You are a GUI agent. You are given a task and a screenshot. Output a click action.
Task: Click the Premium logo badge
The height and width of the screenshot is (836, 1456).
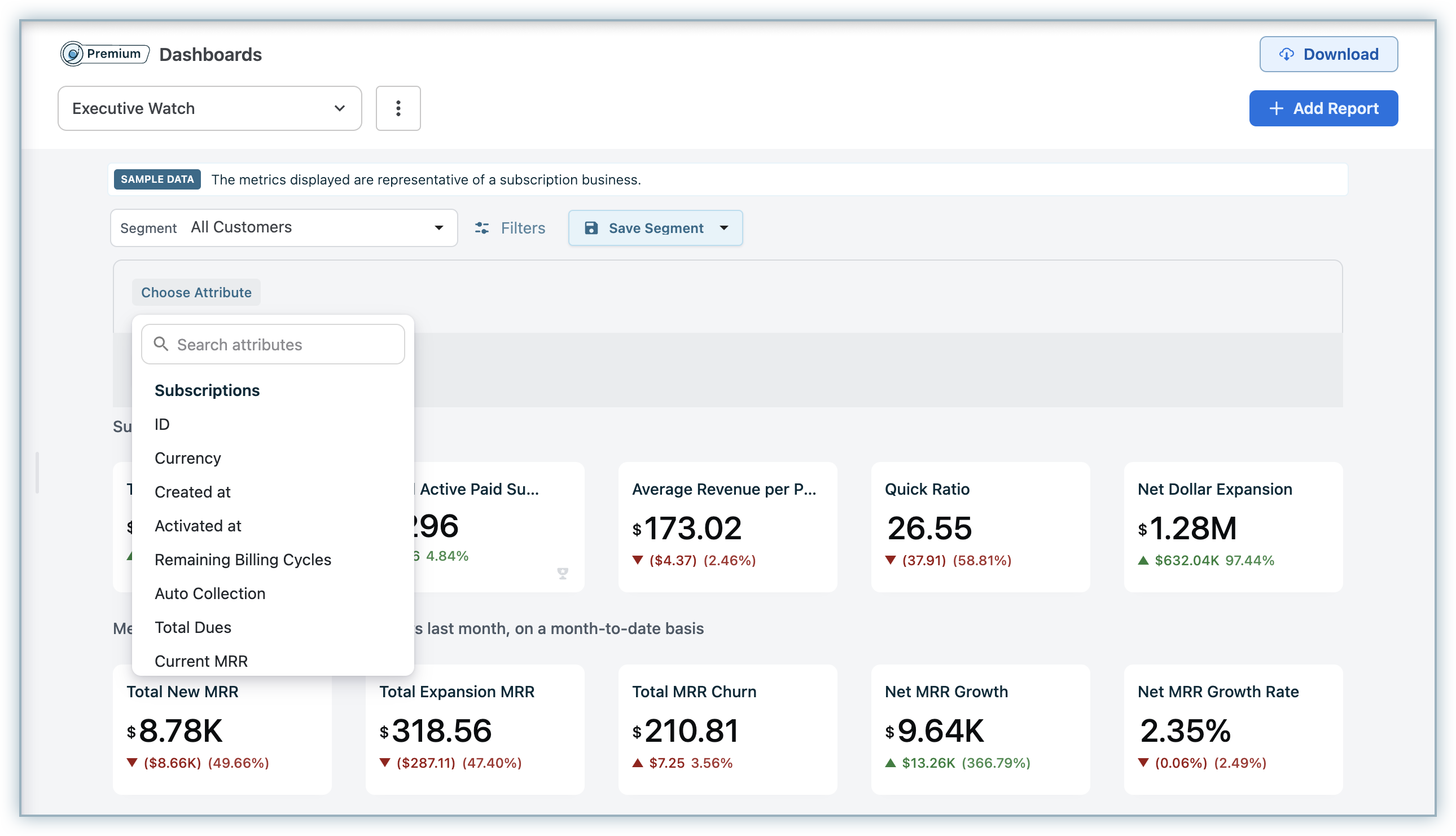(x=105, y=54)
